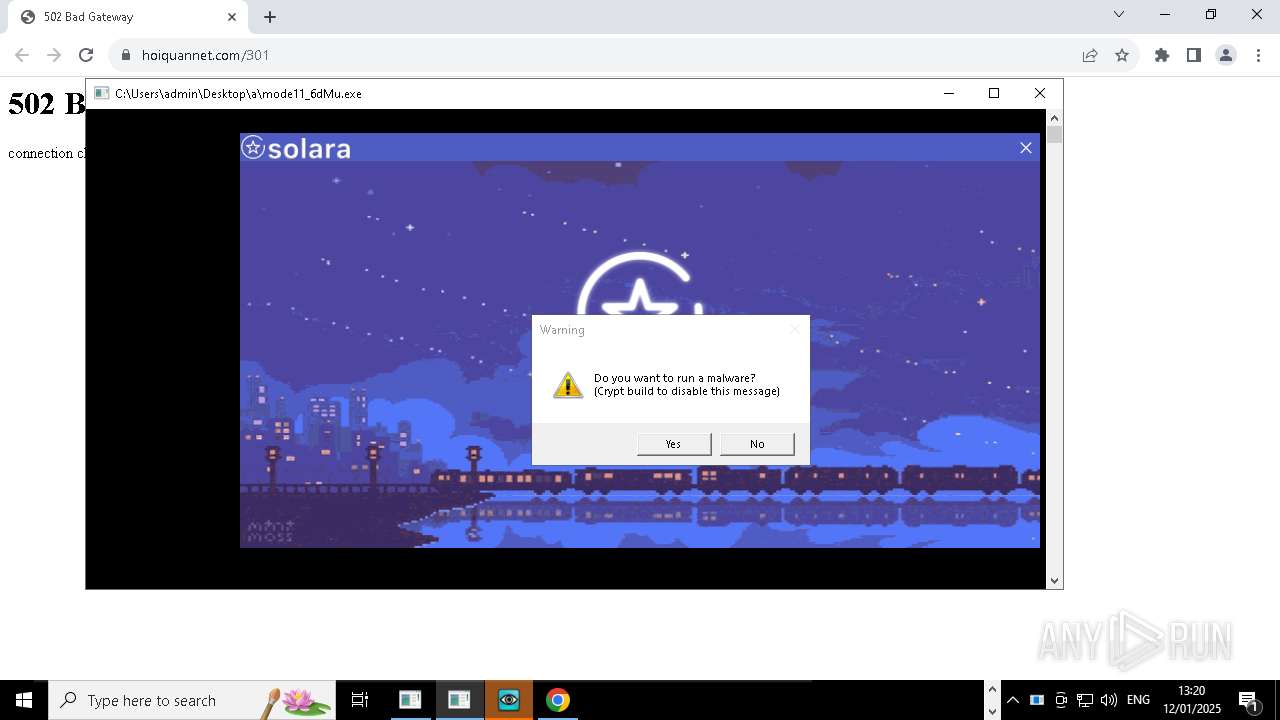Viewport: 1280px width, 720px height.
Task: Open the Windows Start menu
Action: [x=24, y=700]
